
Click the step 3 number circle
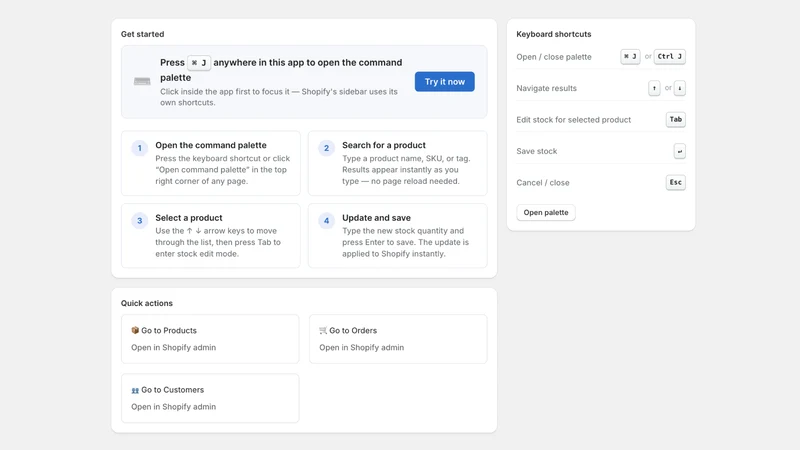pos(139,221)
